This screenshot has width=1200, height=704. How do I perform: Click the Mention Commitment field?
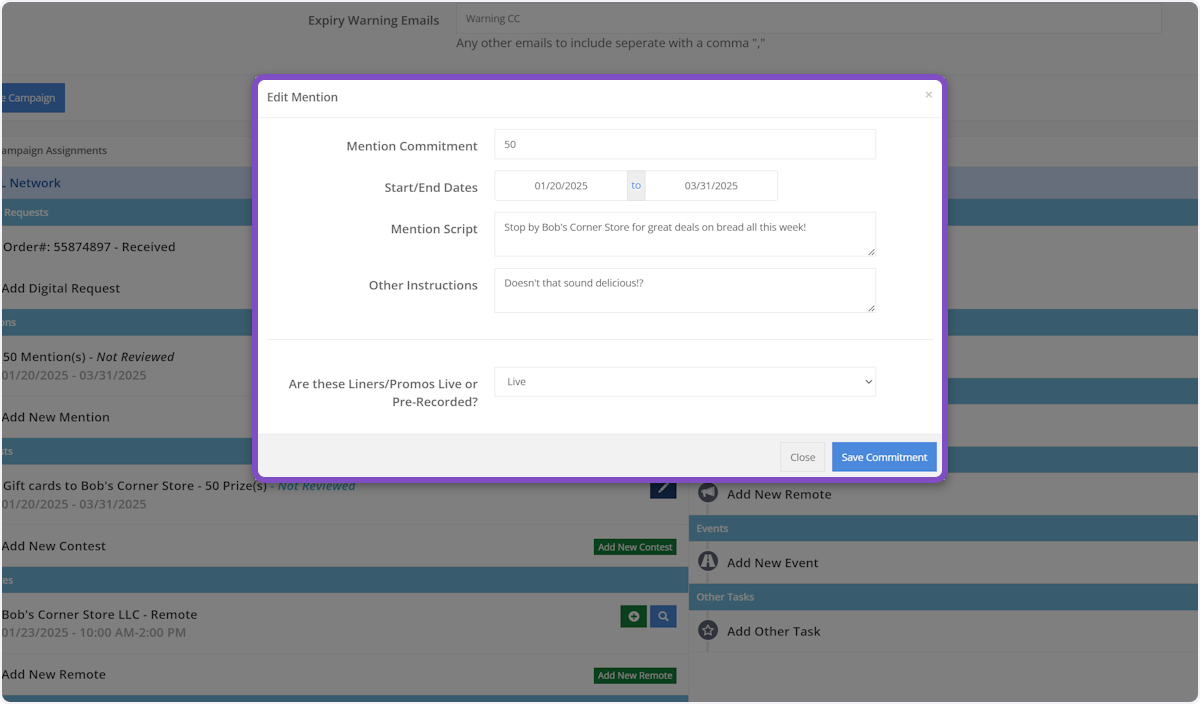(685, 144)
